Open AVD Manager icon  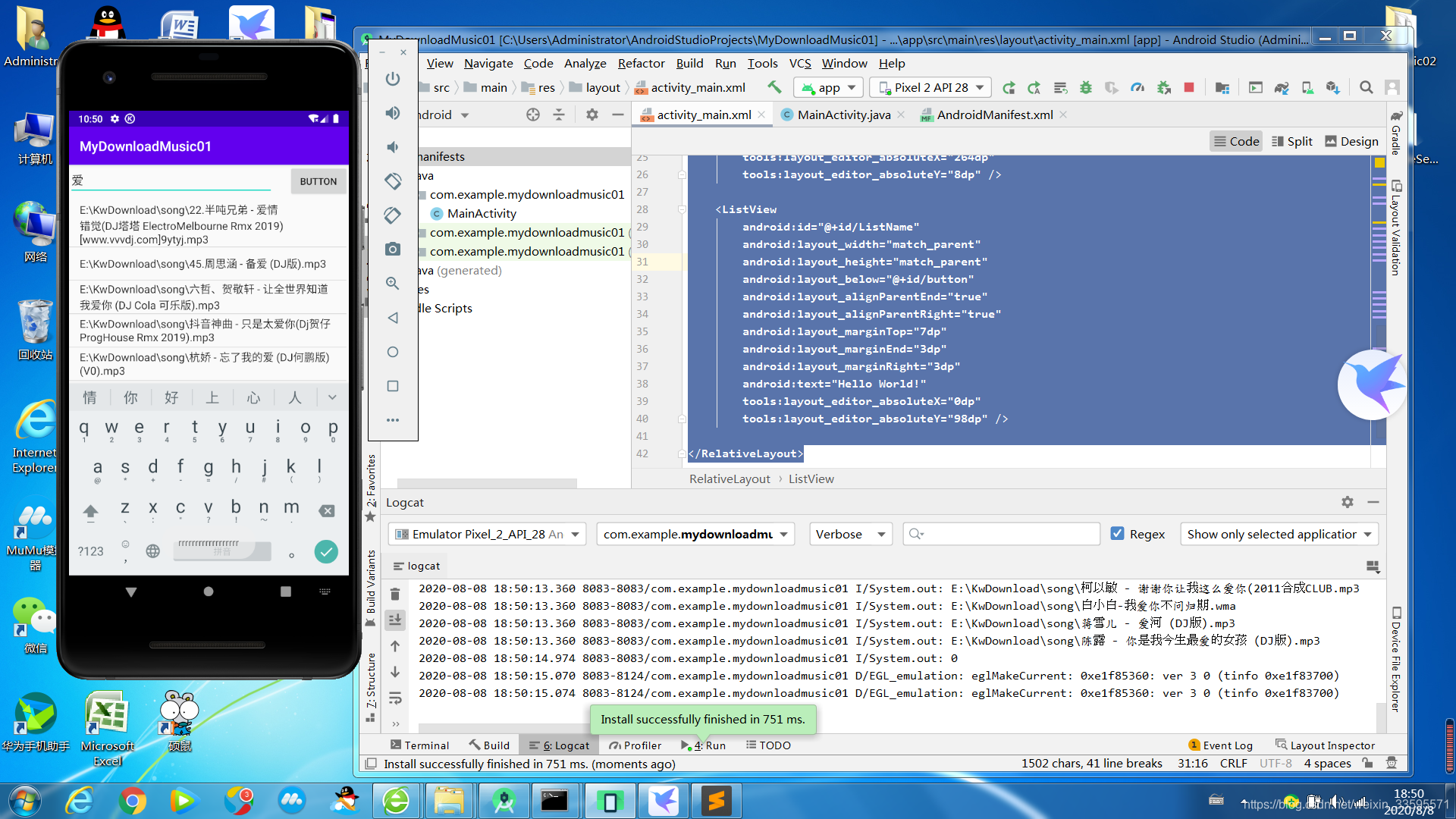(1307, 88)
